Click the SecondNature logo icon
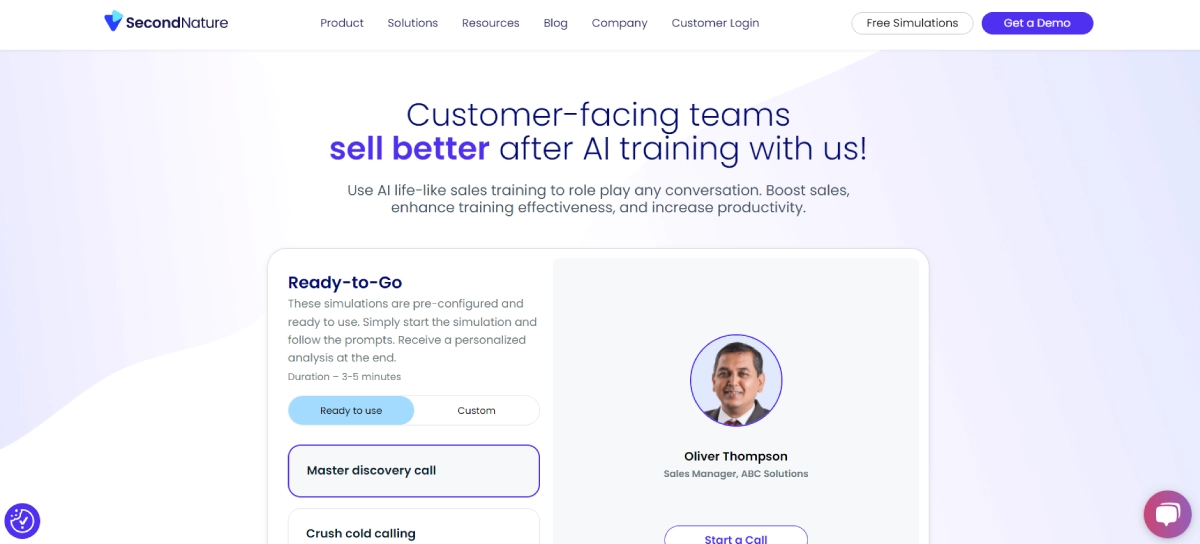 113,21
